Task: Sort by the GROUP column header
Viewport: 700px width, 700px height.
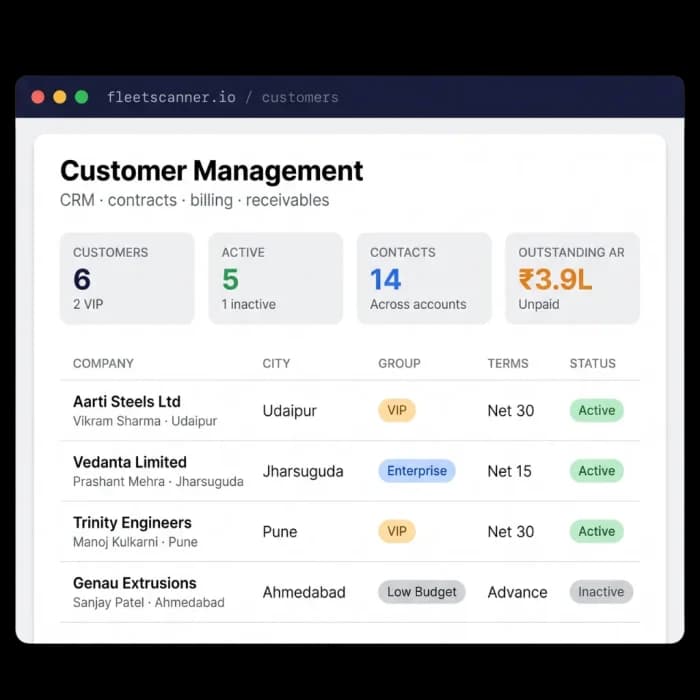Action: click(x=400, y=363)
